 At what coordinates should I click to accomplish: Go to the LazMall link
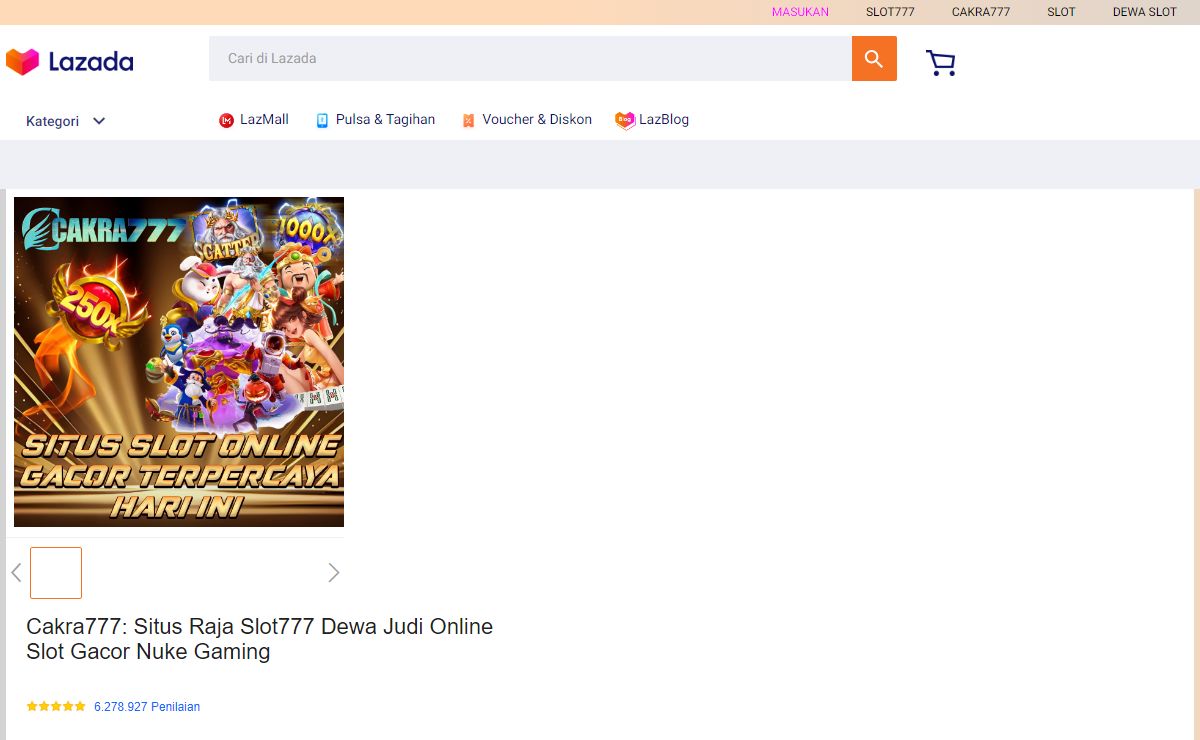(264, 119)
